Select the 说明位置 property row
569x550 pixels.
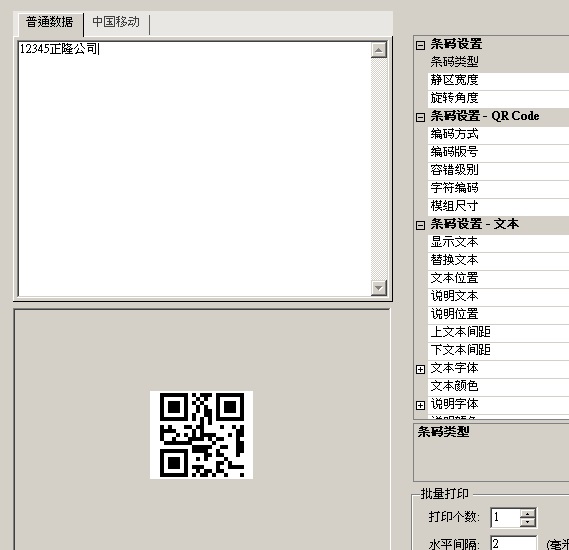pyautogui.click(x=499, y=315)
